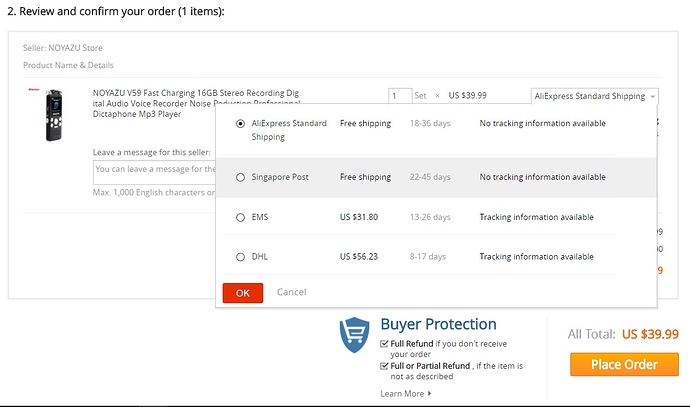Click the Full or Partial Refund checkmark icon
Screen dimensions: 690x407
tap(384, 366)
